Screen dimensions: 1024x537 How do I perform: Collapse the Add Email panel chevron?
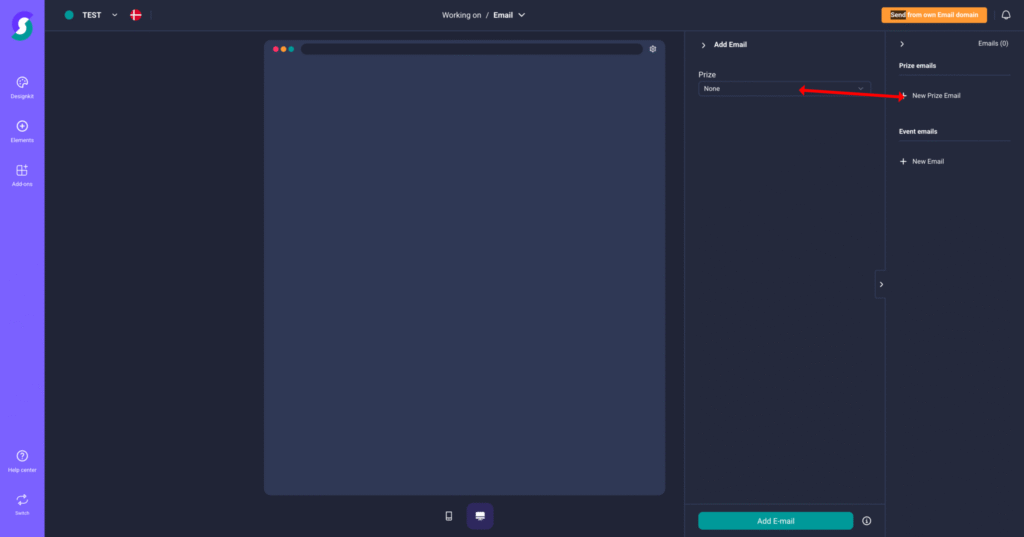point(703,45)
